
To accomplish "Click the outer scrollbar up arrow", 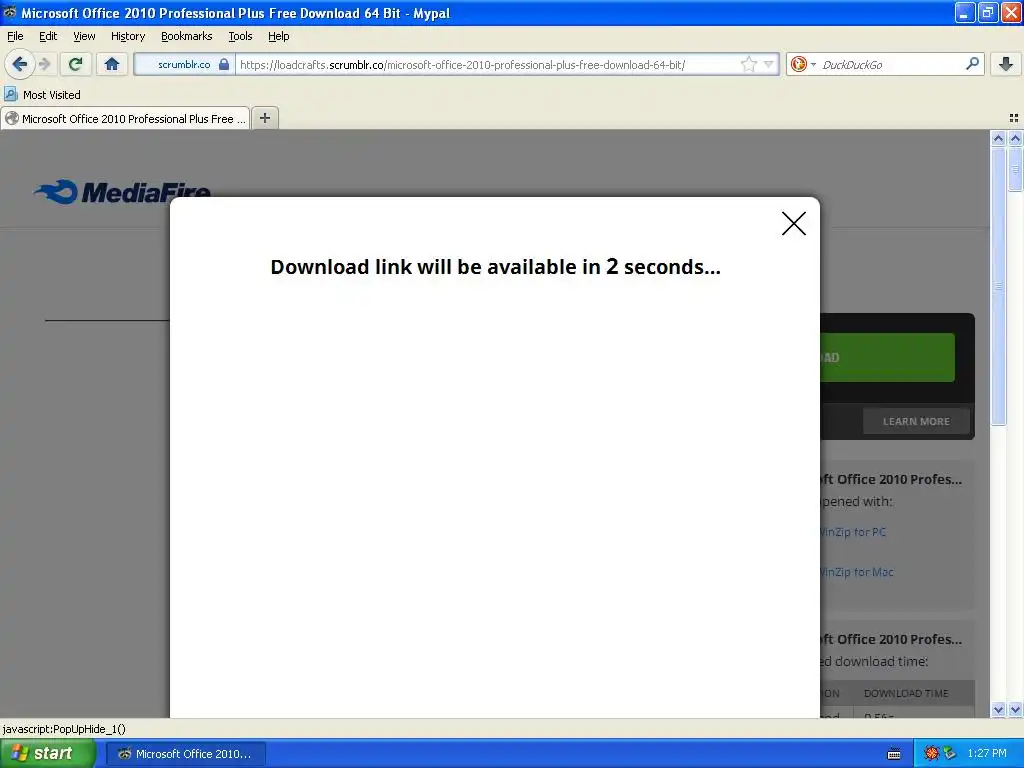I will coord(1015,138).
